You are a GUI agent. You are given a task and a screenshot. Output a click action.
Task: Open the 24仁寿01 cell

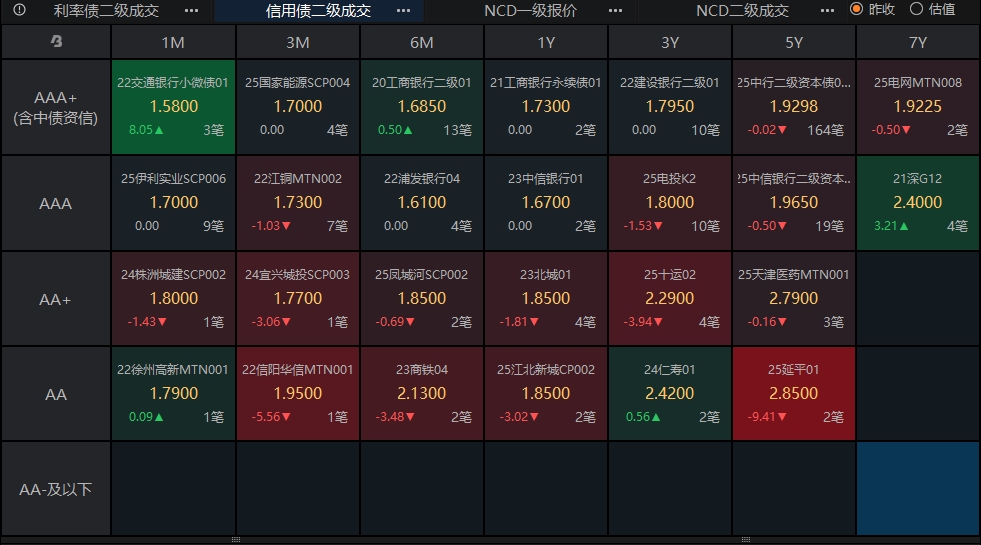tap(669, 394)
